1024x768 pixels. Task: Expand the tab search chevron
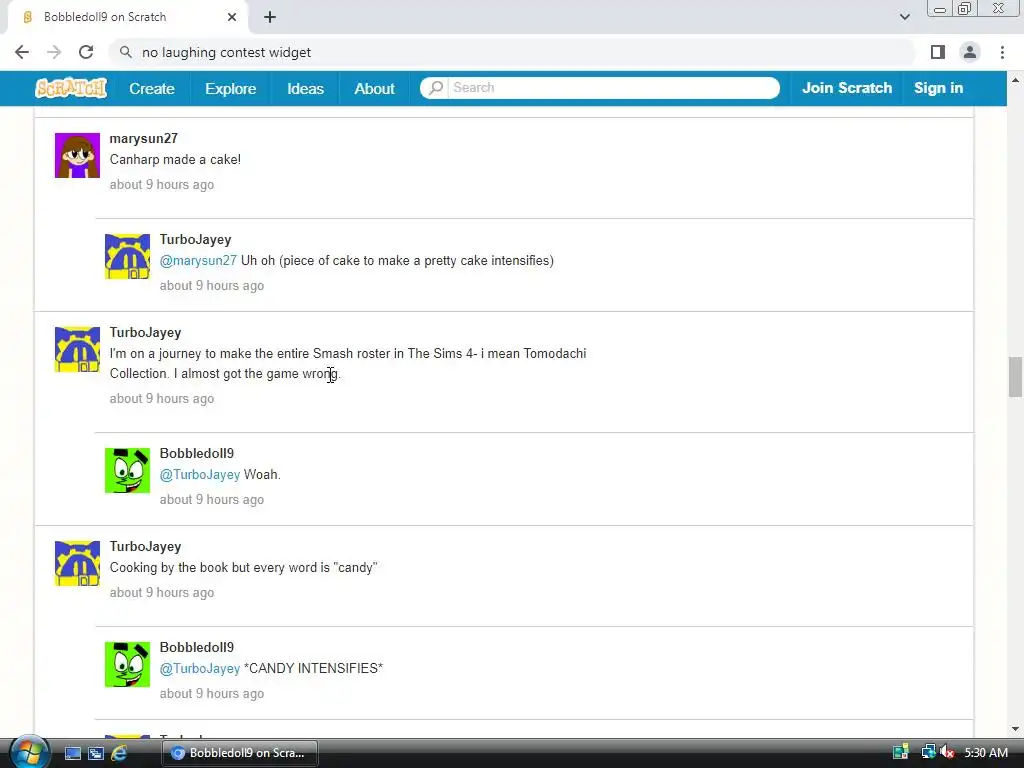tap(904, 17)
